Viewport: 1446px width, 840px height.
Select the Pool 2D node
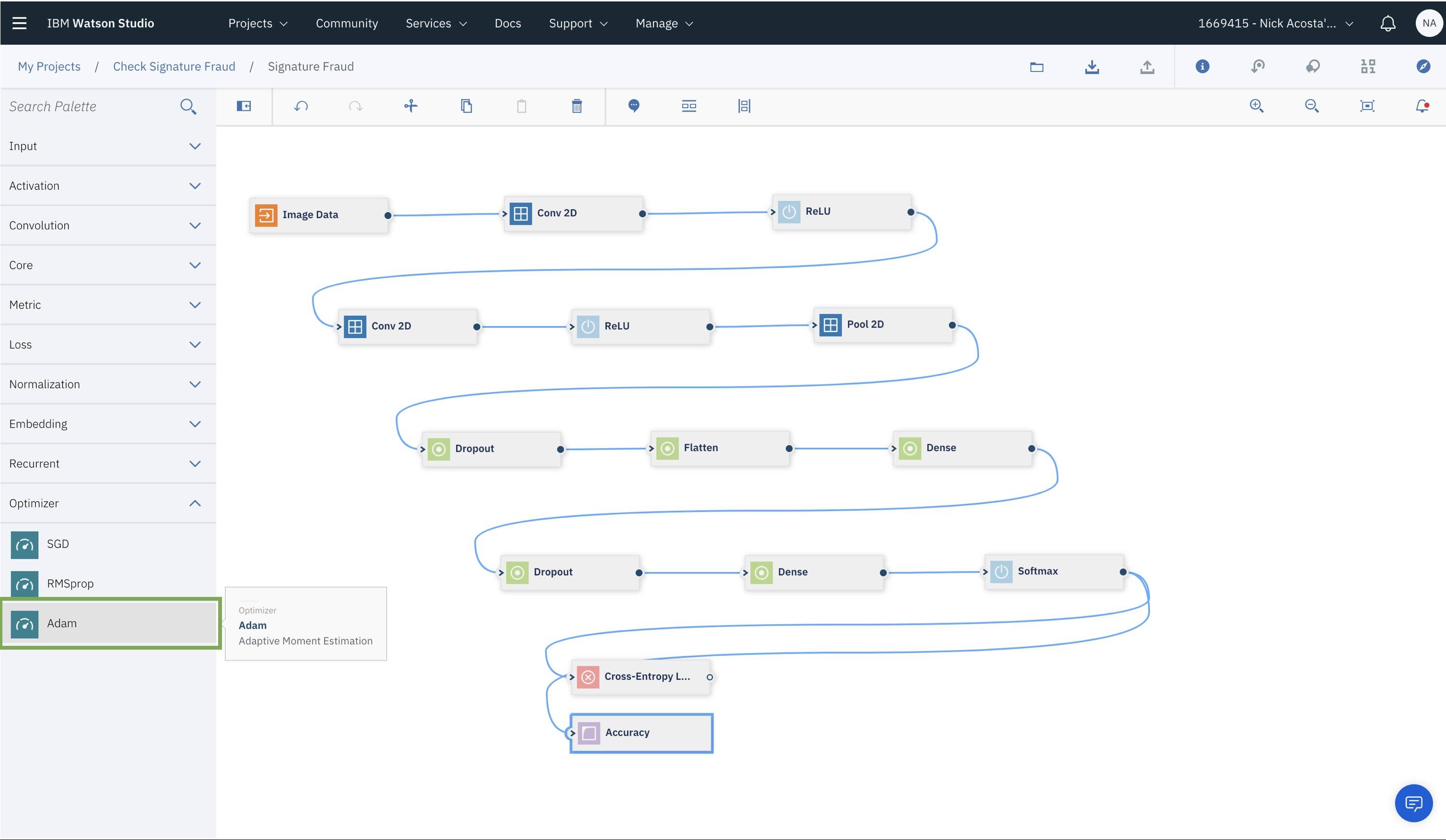[x=883, y=325]
